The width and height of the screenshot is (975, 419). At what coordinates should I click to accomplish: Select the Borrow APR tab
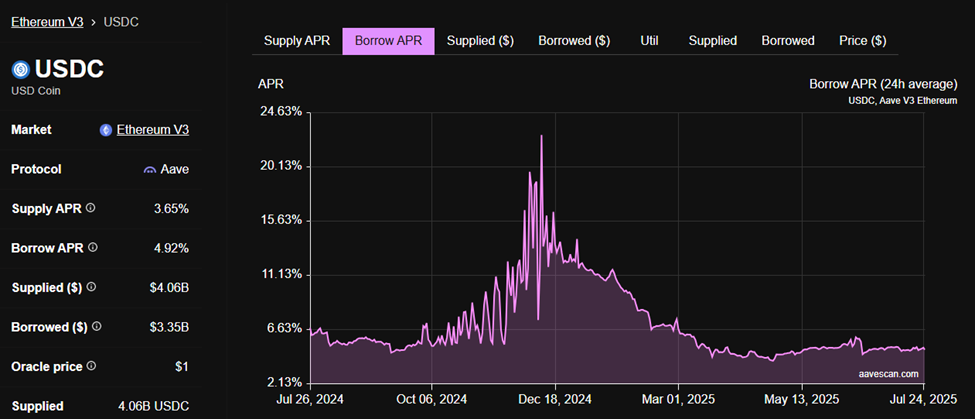389,41
